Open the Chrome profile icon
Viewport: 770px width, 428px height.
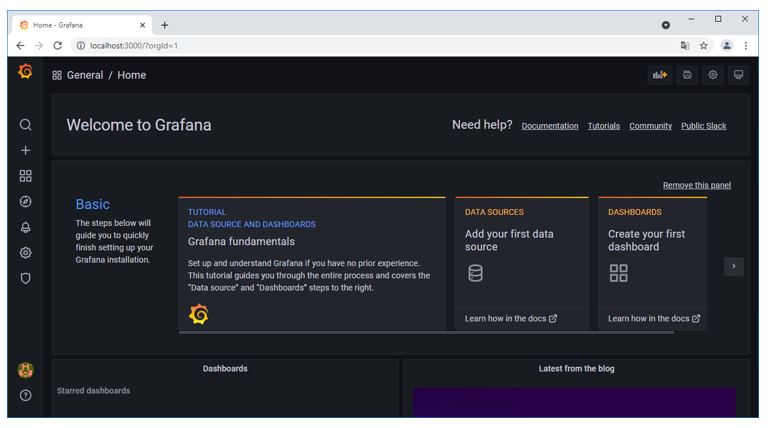(727, 46)
